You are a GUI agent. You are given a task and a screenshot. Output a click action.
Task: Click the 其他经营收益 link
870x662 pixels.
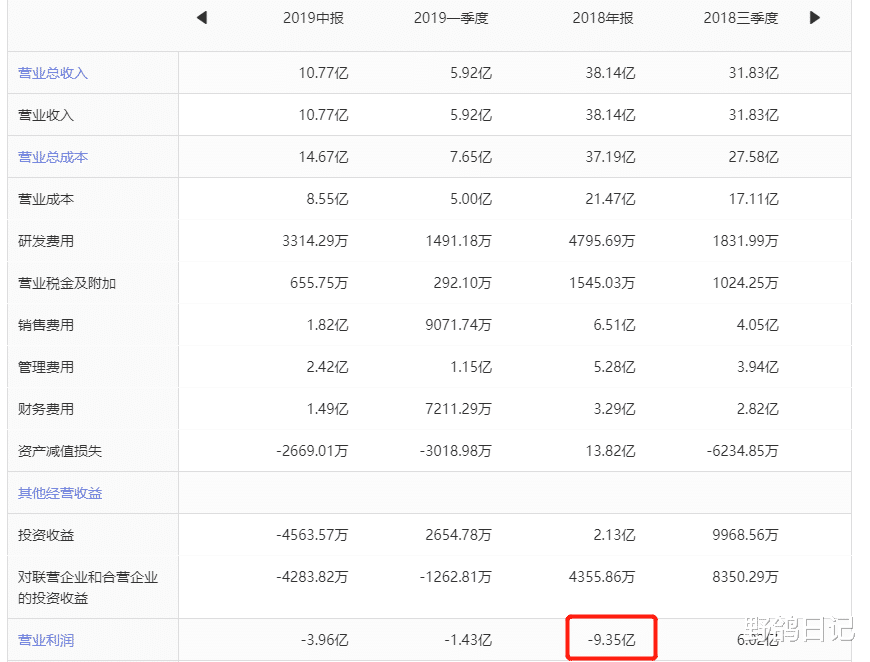click(x=60, y=493)
